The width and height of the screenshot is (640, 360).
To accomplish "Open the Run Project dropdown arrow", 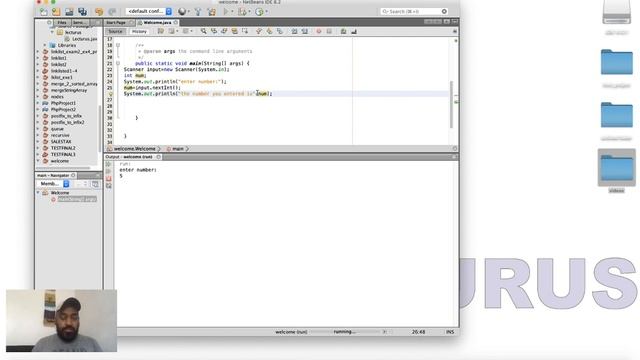I will pos(232,11).
